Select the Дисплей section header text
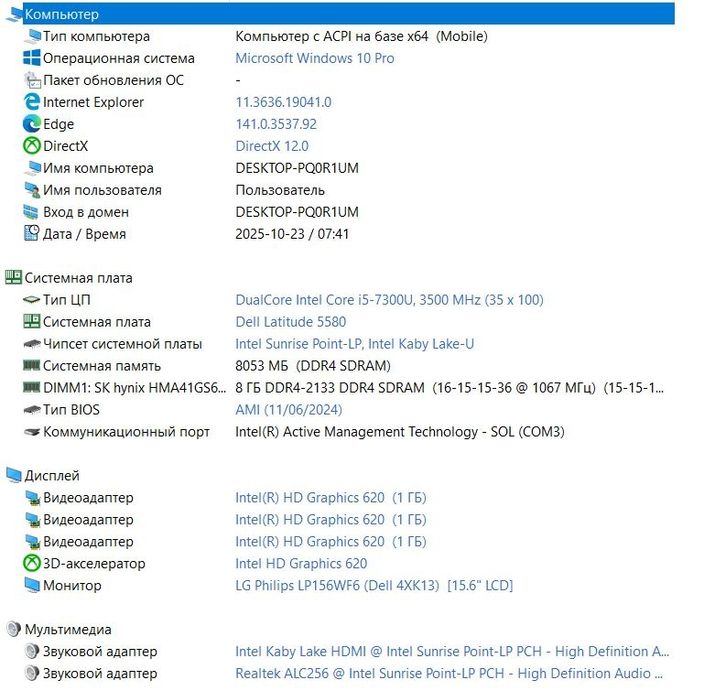 click(52, 476)
